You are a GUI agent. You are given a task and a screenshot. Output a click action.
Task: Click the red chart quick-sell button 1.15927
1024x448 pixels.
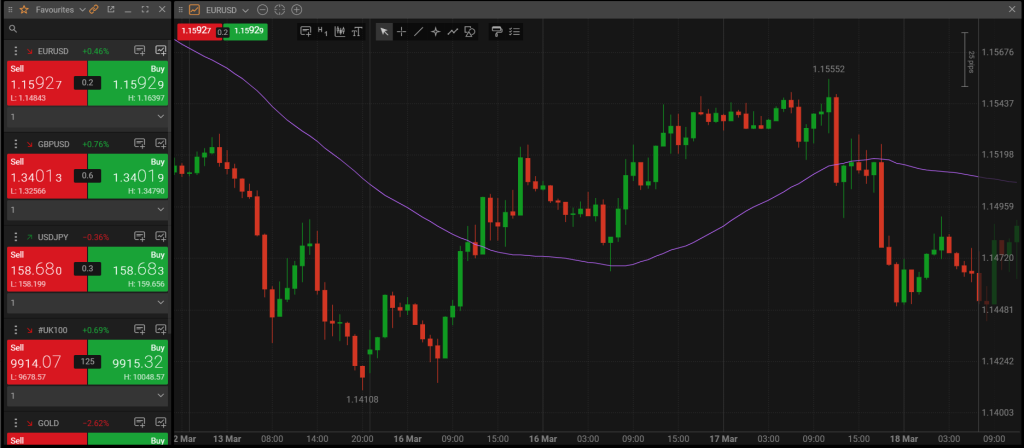point(197,31)
